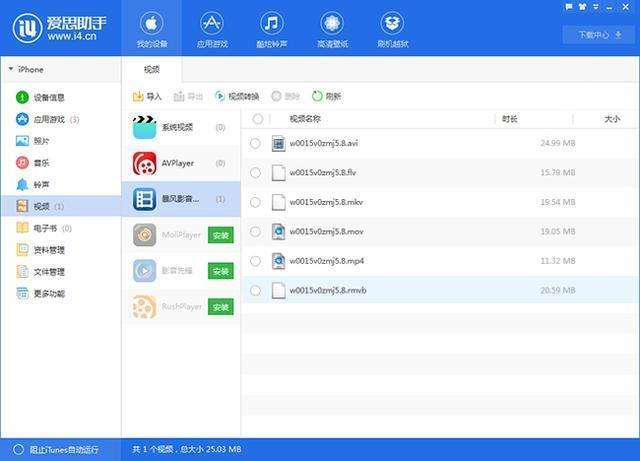Install 影音先锋 with its 安装 button

[221, 271]
